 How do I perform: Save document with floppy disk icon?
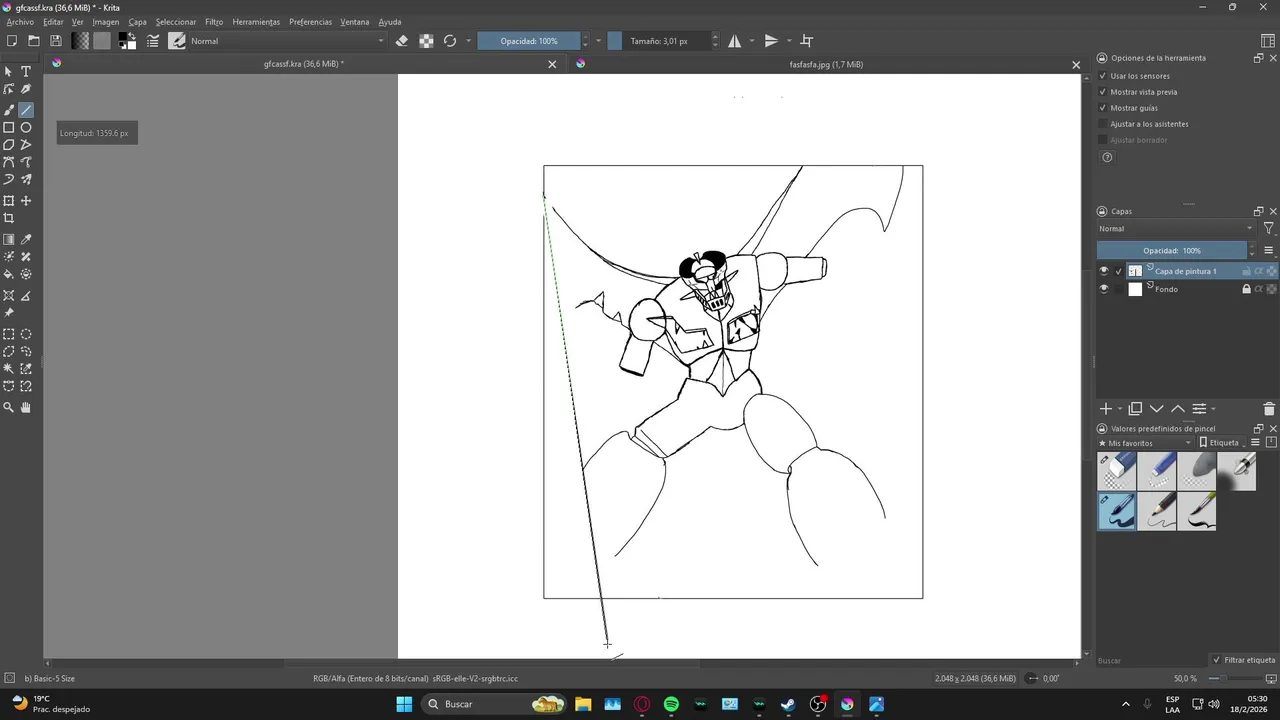(x=56, y=41)
